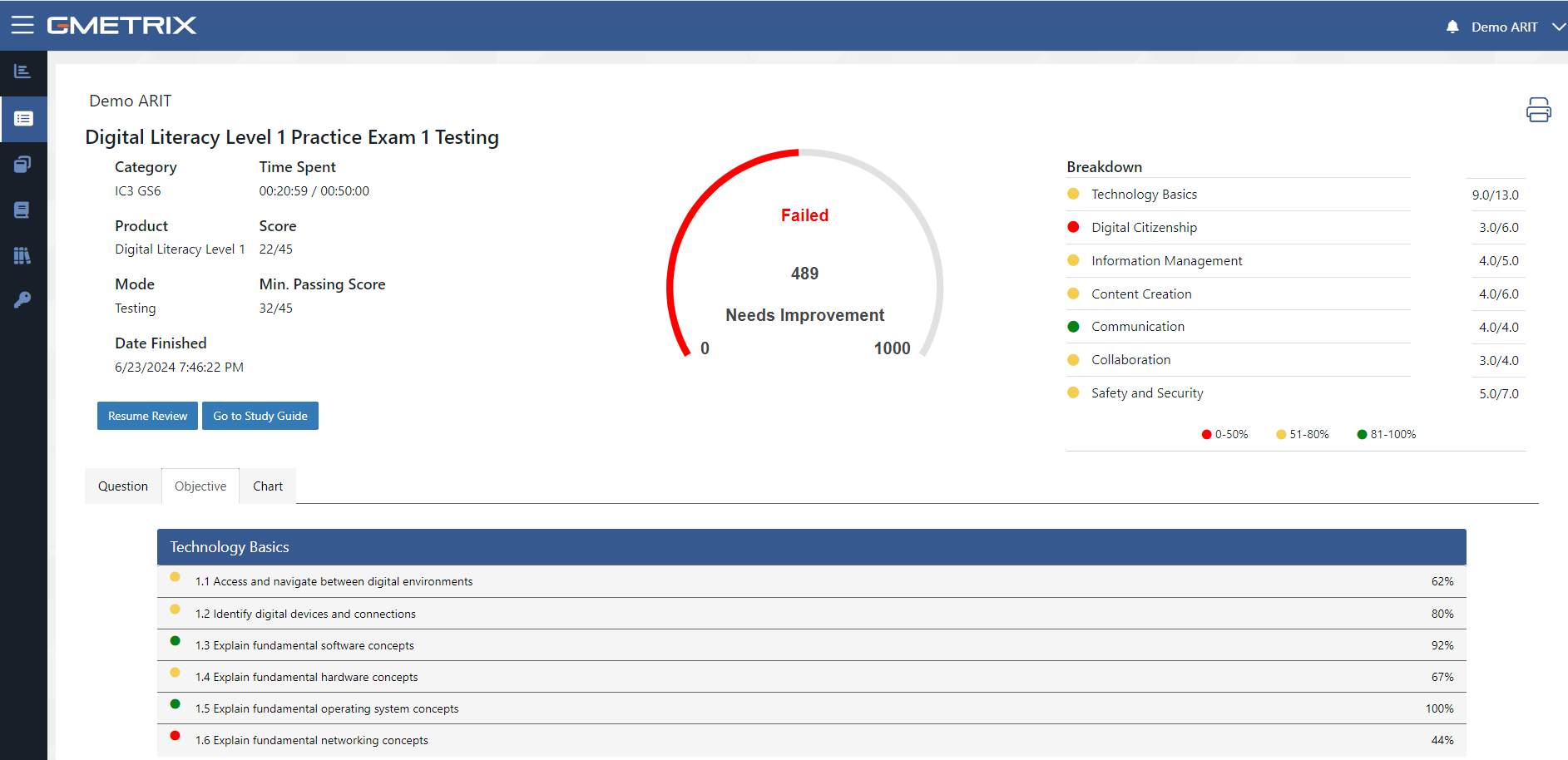Click the Needs Improvement label
Screen dimensions: 1568x760
point(804,315)
